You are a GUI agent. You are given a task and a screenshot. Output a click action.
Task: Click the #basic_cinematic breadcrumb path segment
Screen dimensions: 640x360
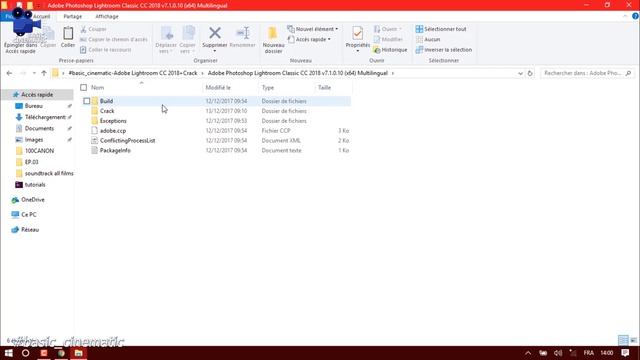[x=133, y=73]
